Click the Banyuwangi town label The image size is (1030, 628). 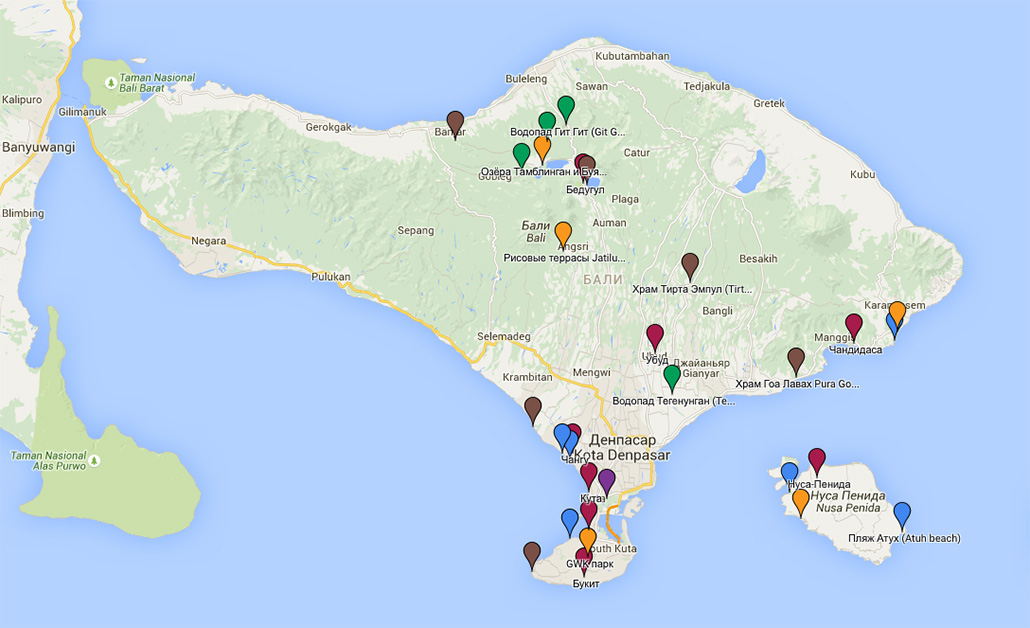click(x=39, y=148)
